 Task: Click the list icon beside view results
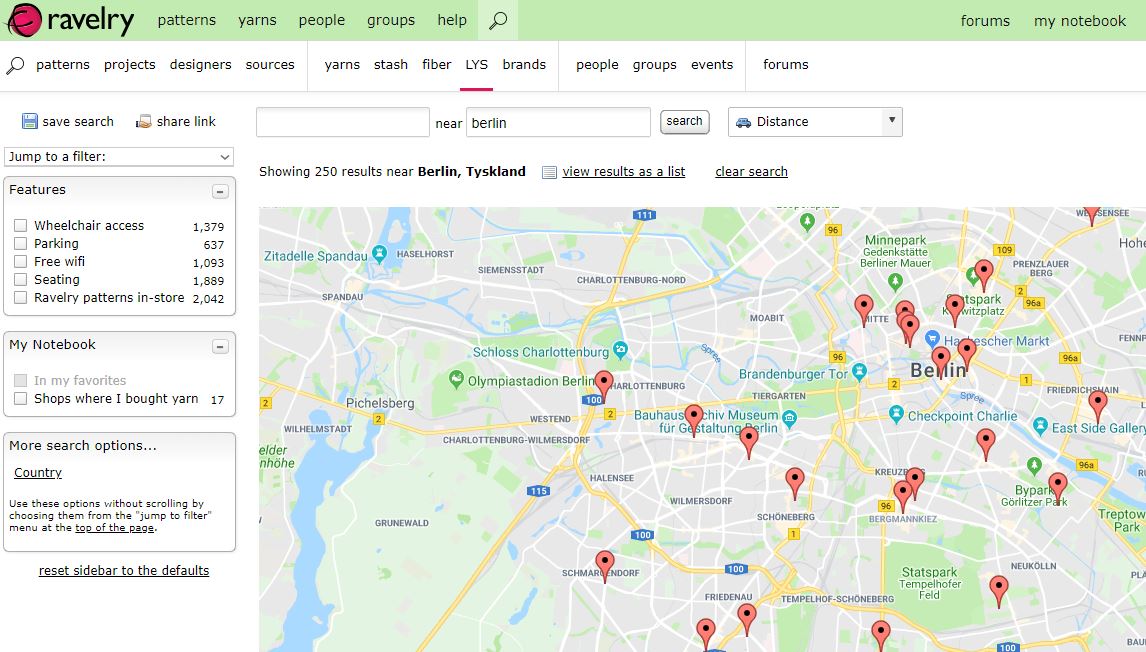550,173
